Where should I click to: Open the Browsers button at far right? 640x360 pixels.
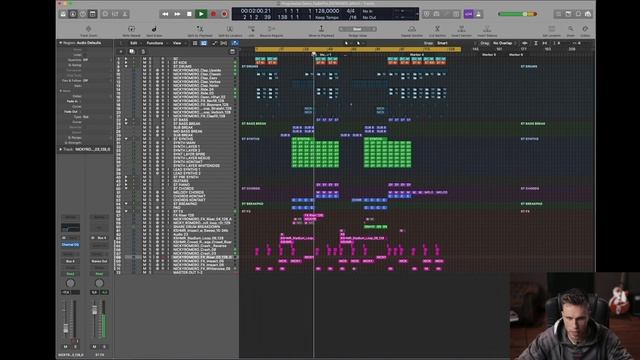click(588, 14)
